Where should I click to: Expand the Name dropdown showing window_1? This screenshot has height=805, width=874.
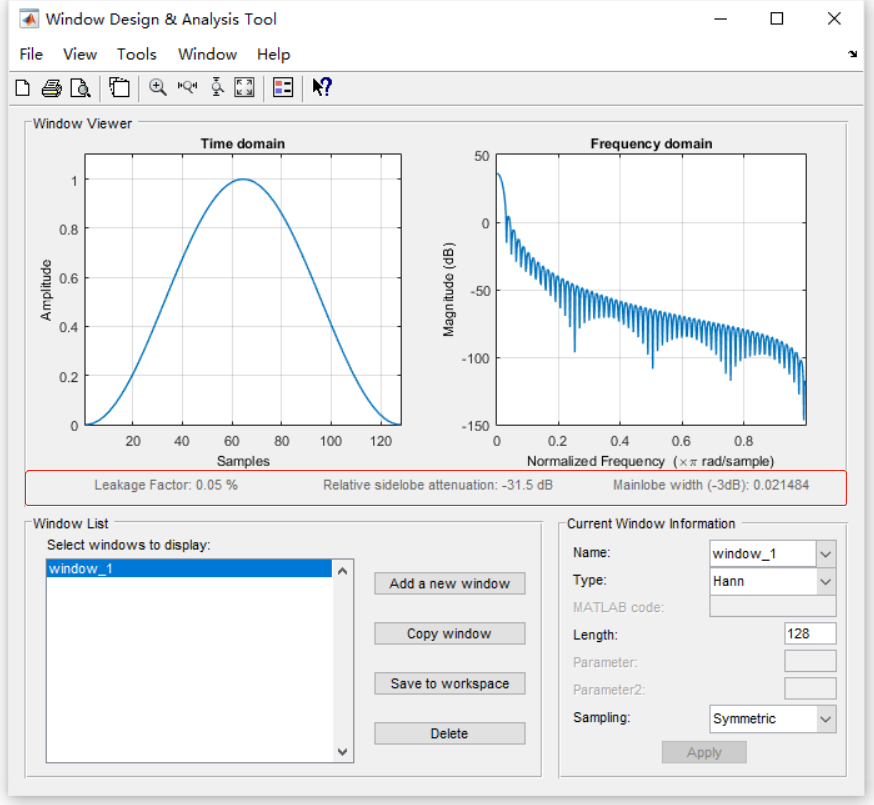point(826,554)
